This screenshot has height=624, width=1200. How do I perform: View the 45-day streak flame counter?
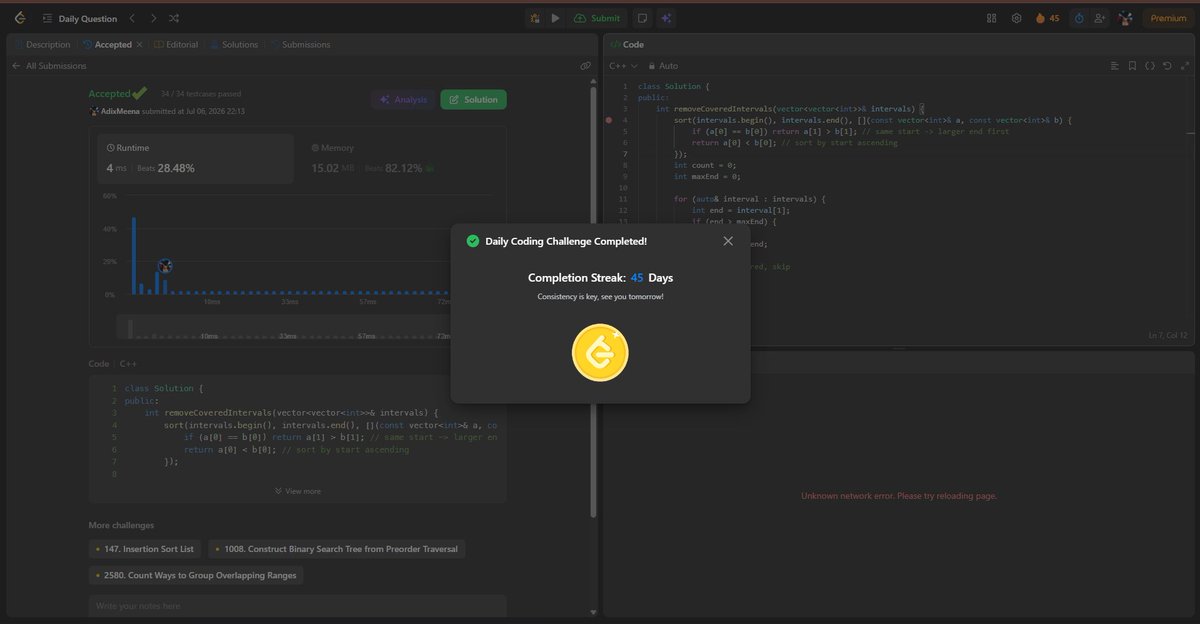[x=1047, y=18]
